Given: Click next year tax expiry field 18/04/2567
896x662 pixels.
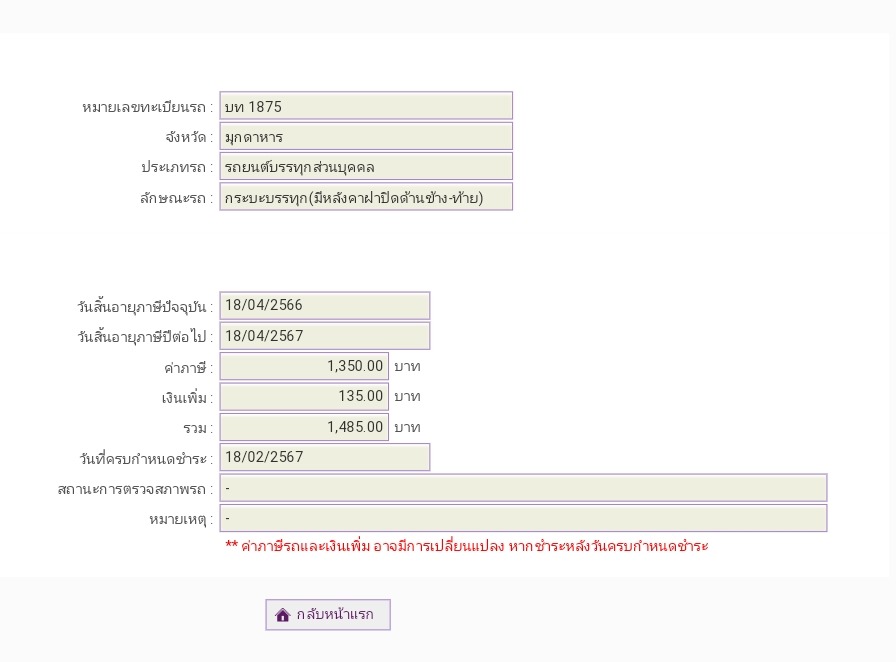Looking at the screenshot, I should tap(325, 336).
